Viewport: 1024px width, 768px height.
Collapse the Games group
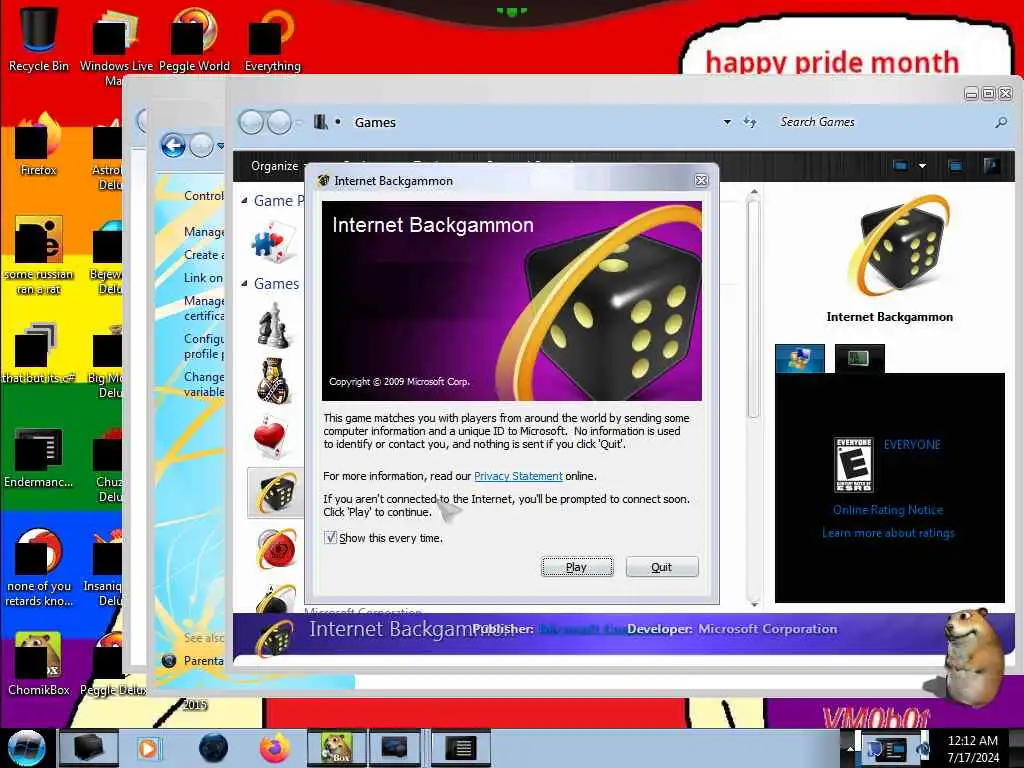pos(244,283)
